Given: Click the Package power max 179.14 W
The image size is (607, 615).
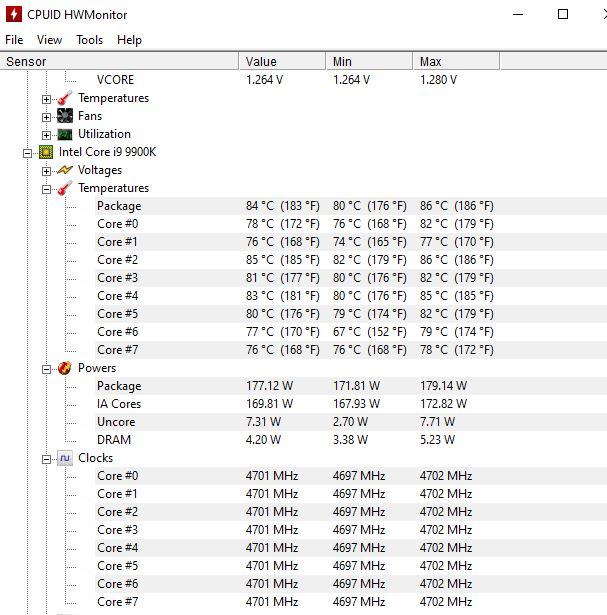Looking at the screenshot, I should tap(443, 386).
